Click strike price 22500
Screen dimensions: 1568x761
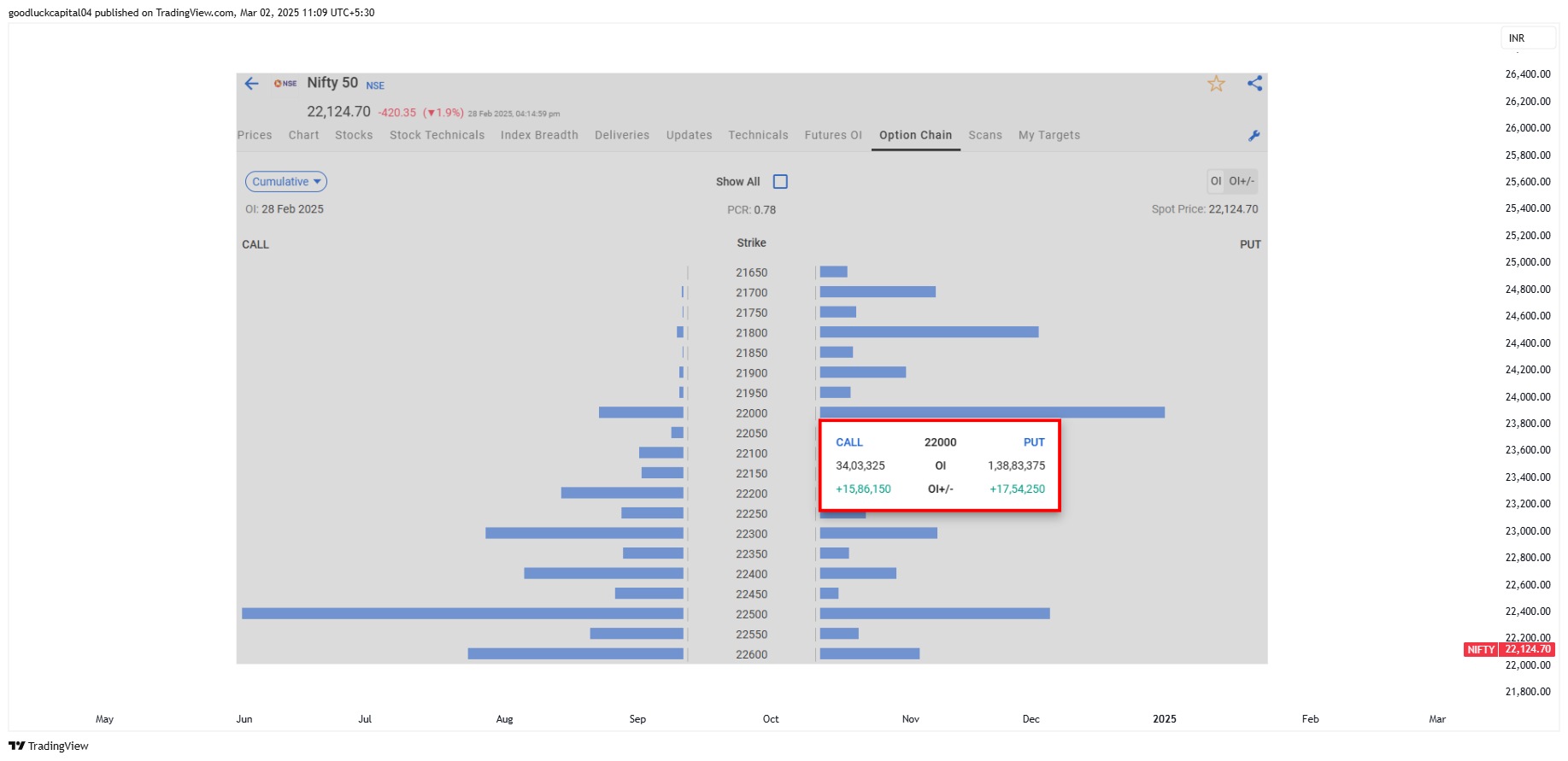click(752, 614)
